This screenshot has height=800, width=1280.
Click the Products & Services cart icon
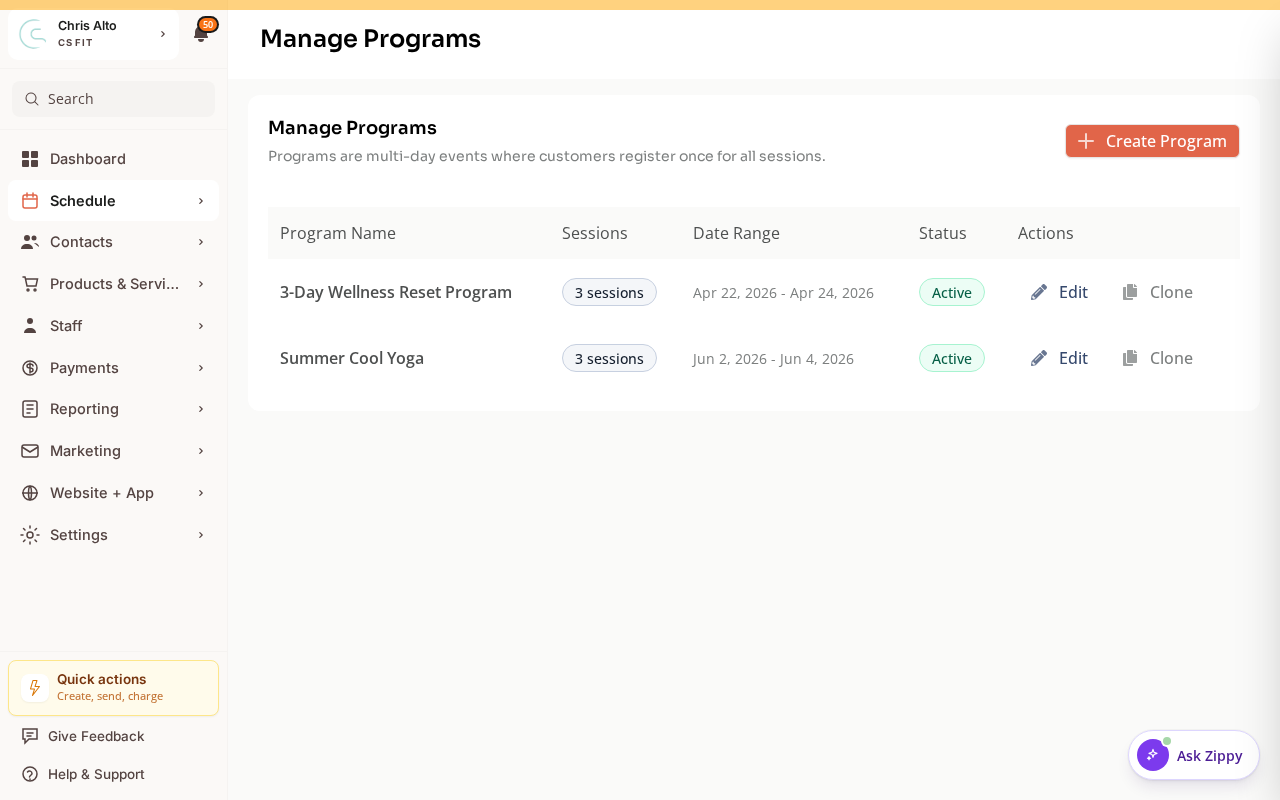coord(30,284)
